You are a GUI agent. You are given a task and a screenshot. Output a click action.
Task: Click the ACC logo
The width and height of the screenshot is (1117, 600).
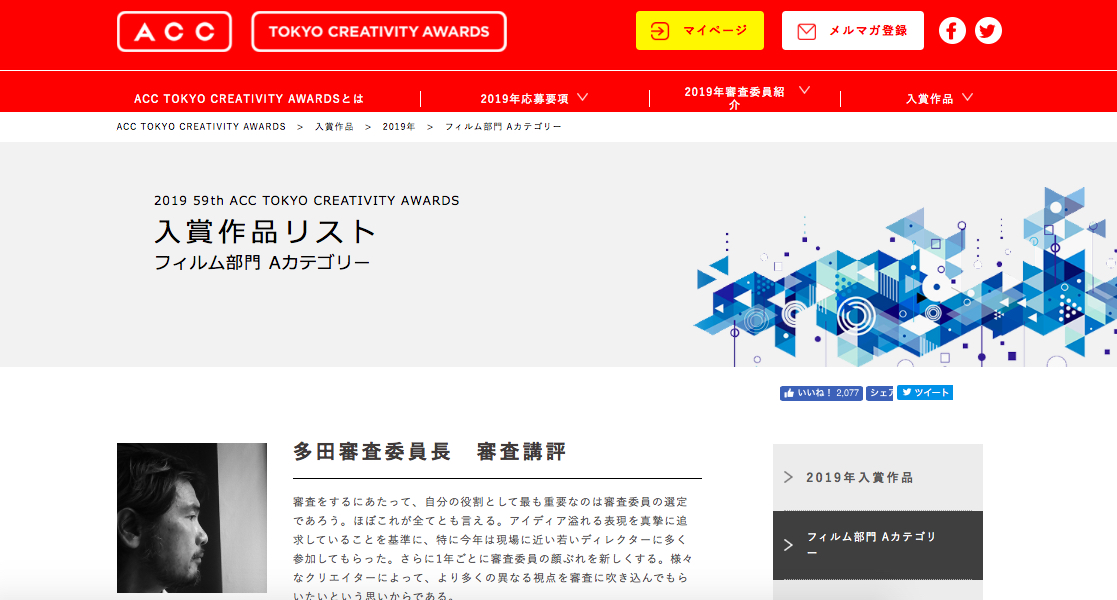click(x=175, y=31)
